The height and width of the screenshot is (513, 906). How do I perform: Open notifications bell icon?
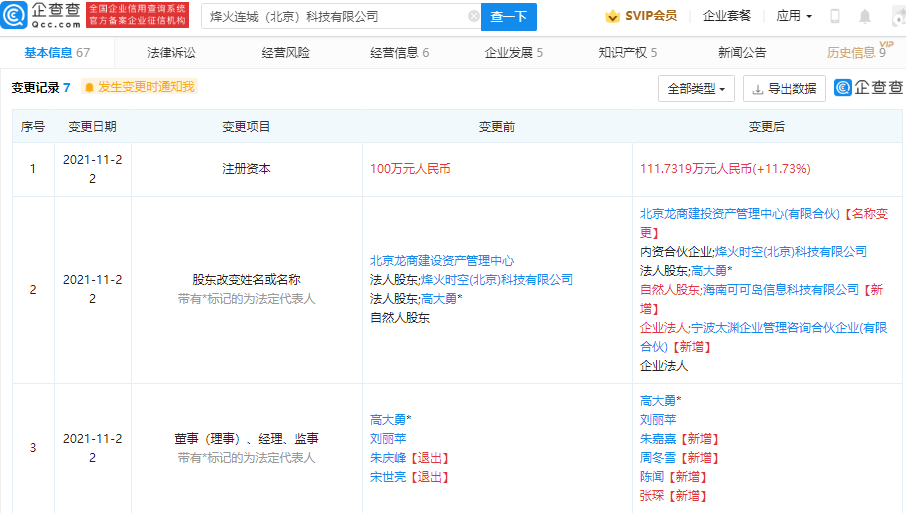(x=864, y=16)
